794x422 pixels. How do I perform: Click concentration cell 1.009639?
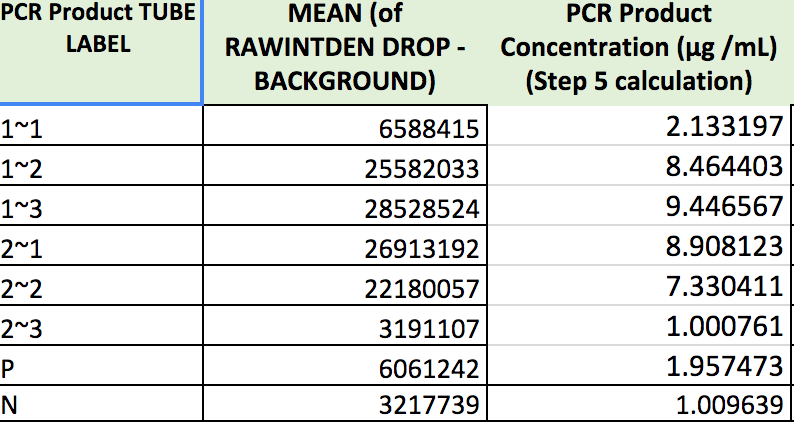pyautogui.click(x=640, y=406)
